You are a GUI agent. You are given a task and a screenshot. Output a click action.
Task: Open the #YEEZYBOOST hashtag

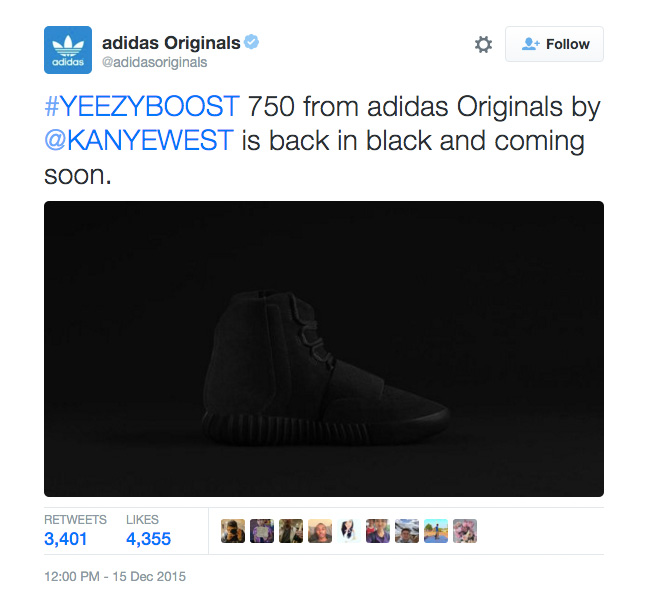[x=142, y=106]
